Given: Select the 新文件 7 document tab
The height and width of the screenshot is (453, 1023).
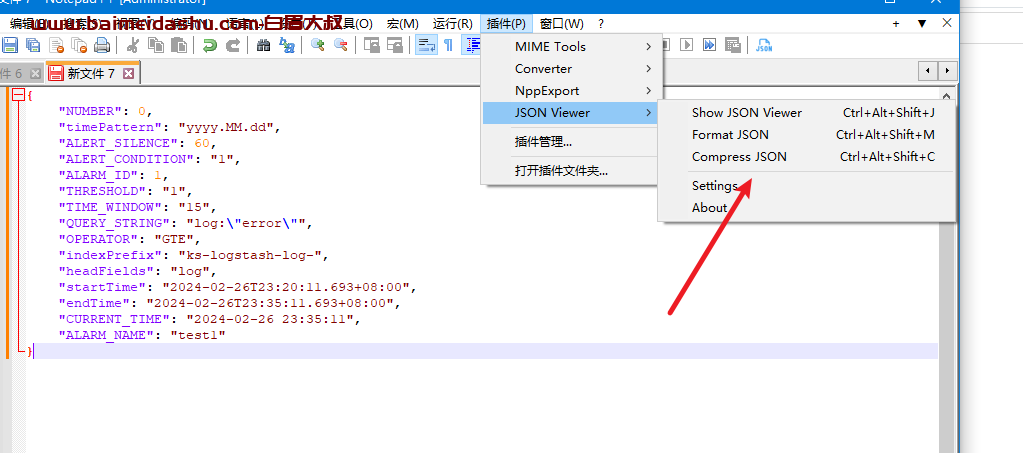Looking at the screenshot, I should [91, 73].
